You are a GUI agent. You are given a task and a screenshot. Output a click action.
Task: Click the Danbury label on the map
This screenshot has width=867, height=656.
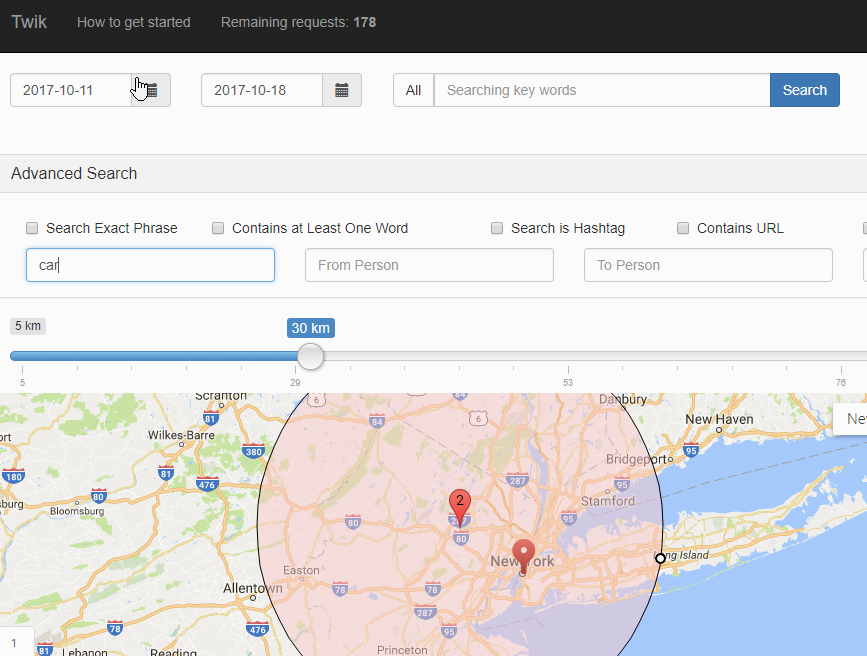pos(623,399)
